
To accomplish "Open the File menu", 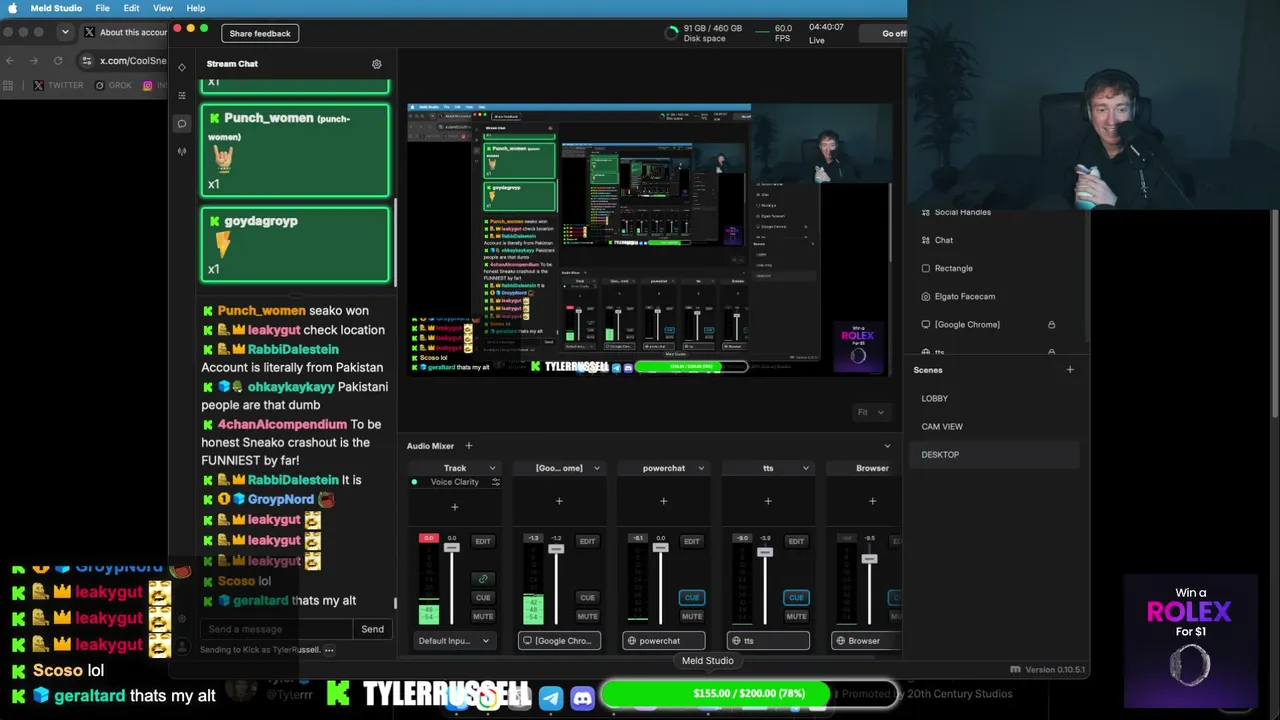I will point(102,8).
